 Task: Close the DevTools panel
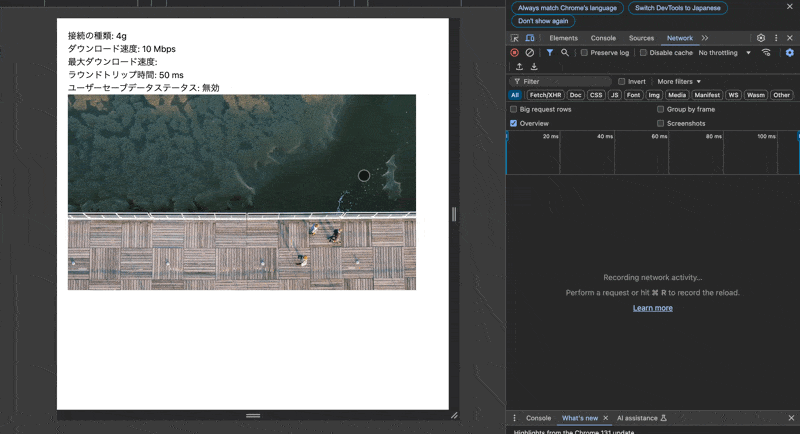click(x=790, y=38)
